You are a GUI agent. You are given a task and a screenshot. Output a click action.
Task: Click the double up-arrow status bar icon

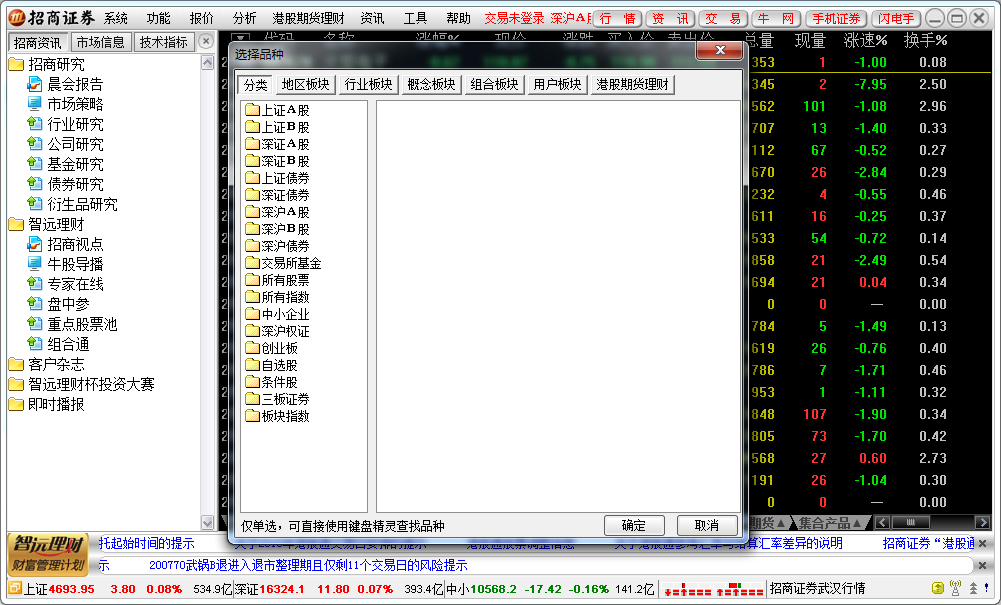973,588
